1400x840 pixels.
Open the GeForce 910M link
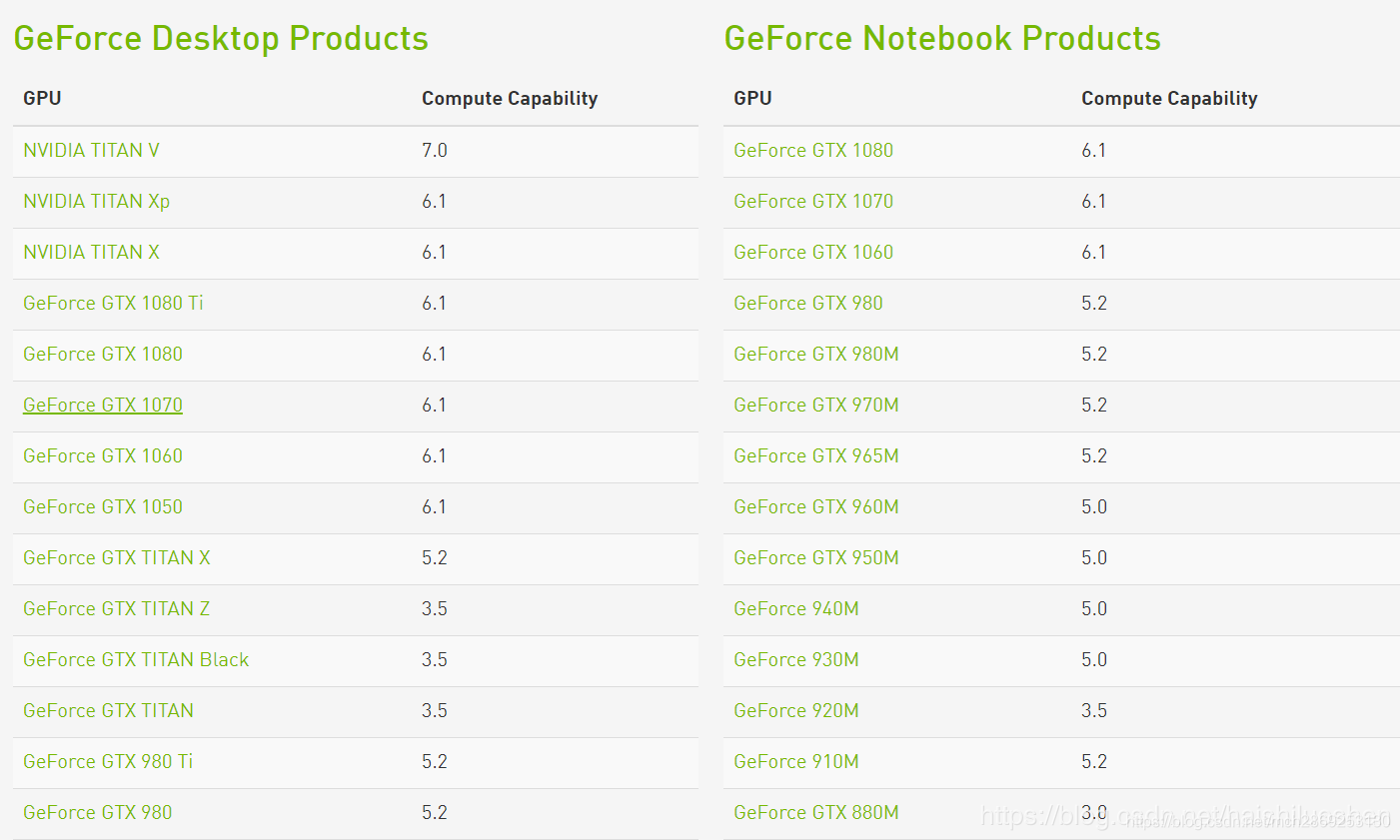tap(796, 762)
